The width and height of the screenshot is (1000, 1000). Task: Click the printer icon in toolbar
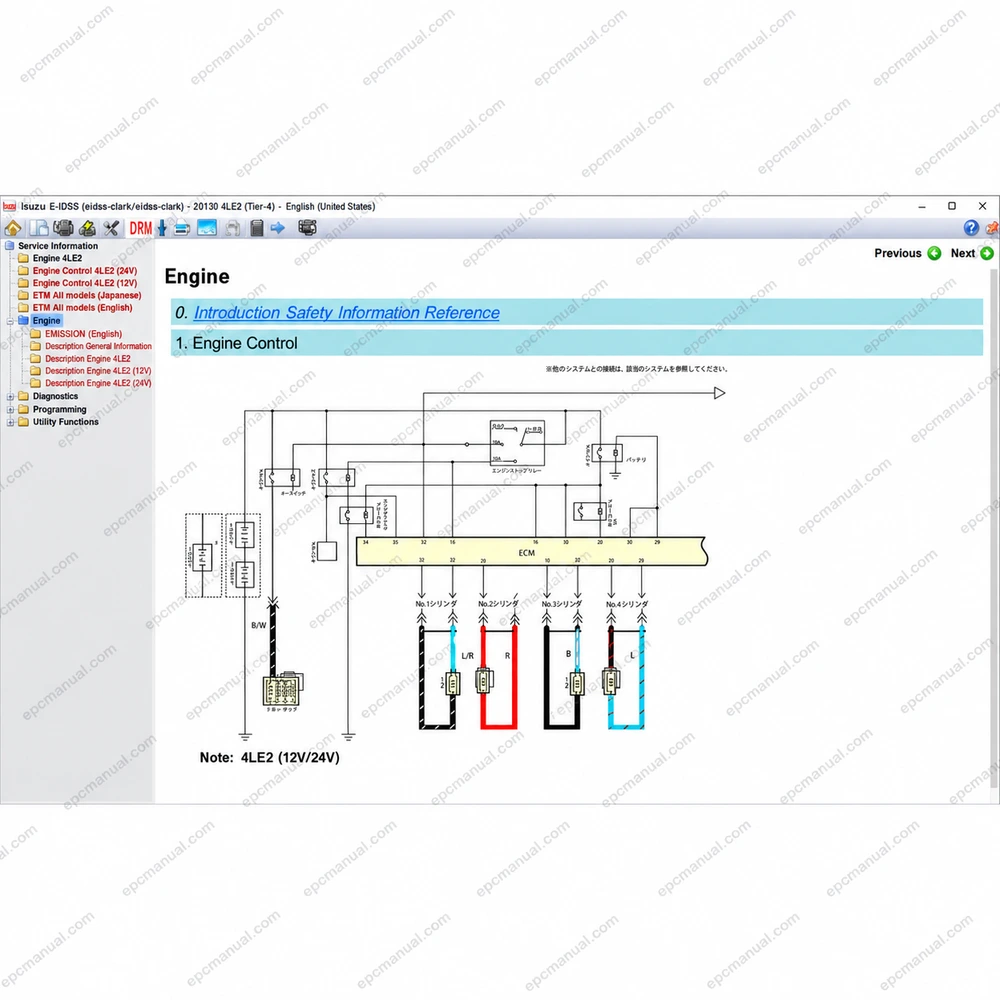click(182, 228)
